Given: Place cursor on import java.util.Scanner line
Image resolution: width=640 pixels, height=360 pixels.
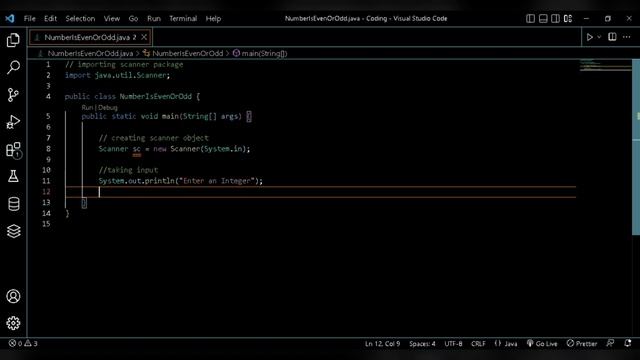Looking at the screenshot, I should [x=117, y=75].
